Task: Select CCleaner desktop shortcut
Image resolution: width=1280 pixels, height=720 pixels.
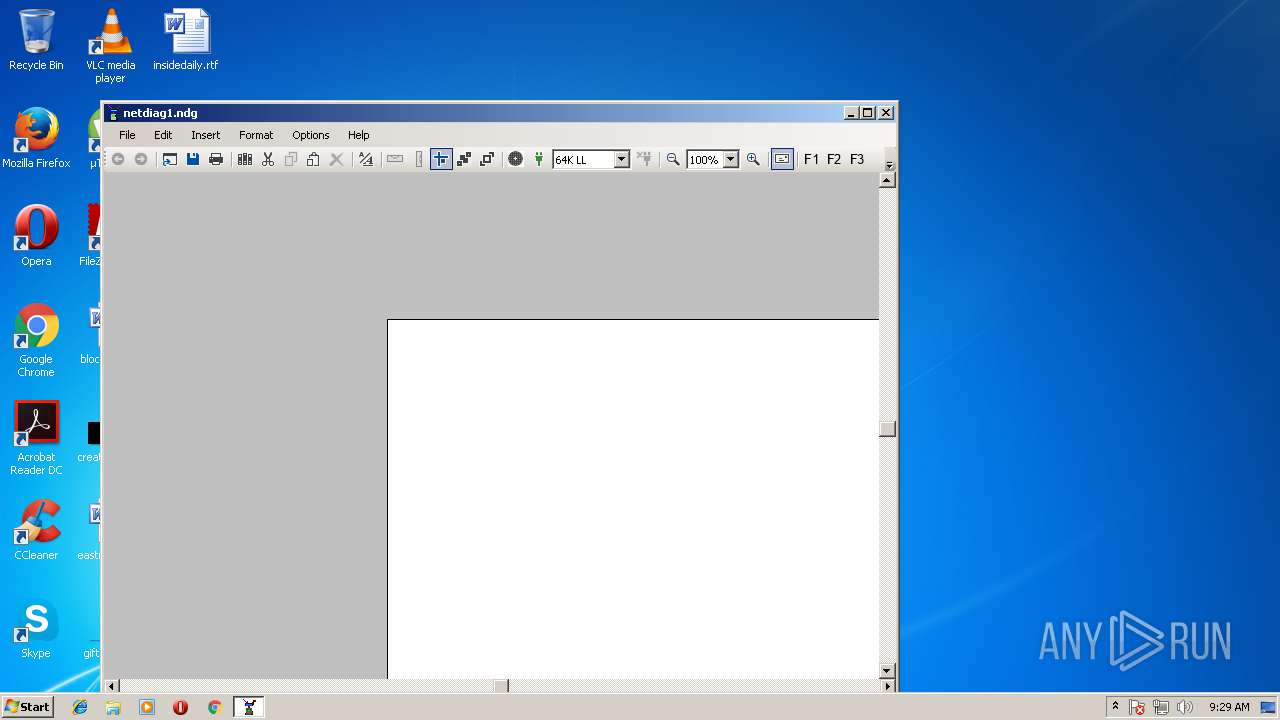Action: (x=36, y=530)
